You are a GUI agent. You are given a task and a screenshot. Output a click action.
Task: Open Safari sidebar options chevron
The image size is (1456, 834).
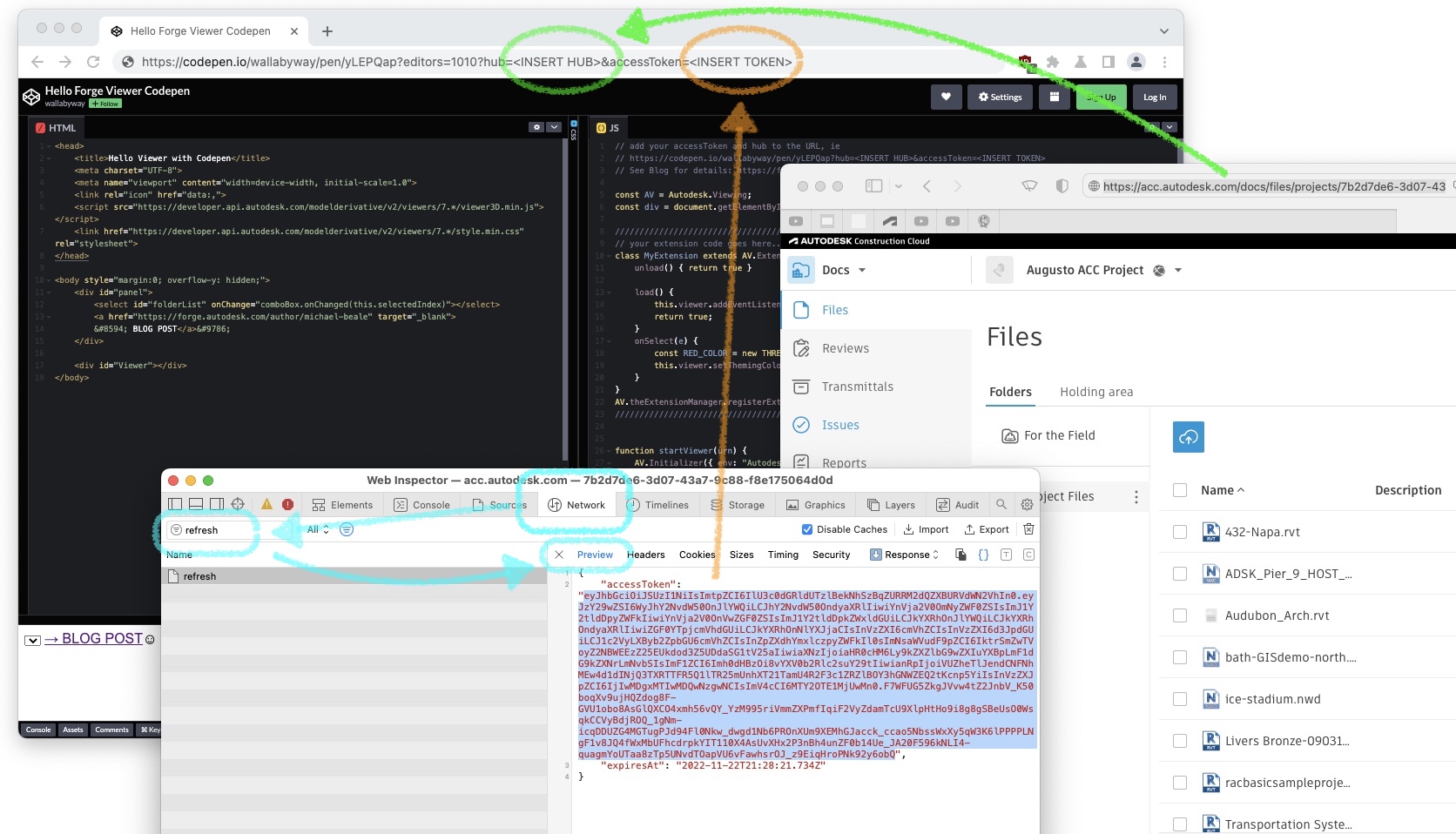click(899, 186)
